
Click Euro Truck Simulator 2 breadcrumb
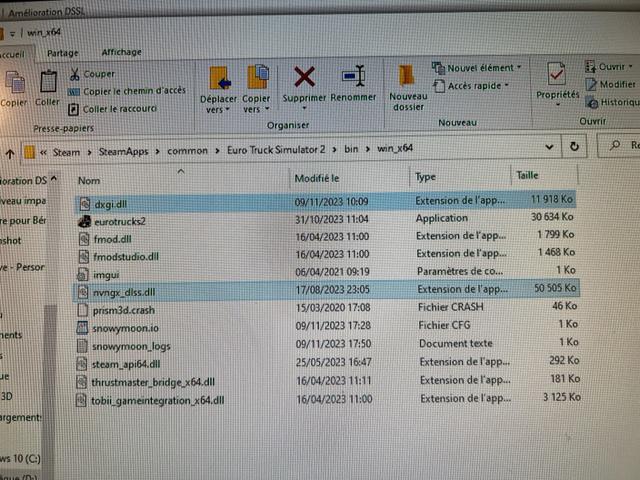(276, 150)
